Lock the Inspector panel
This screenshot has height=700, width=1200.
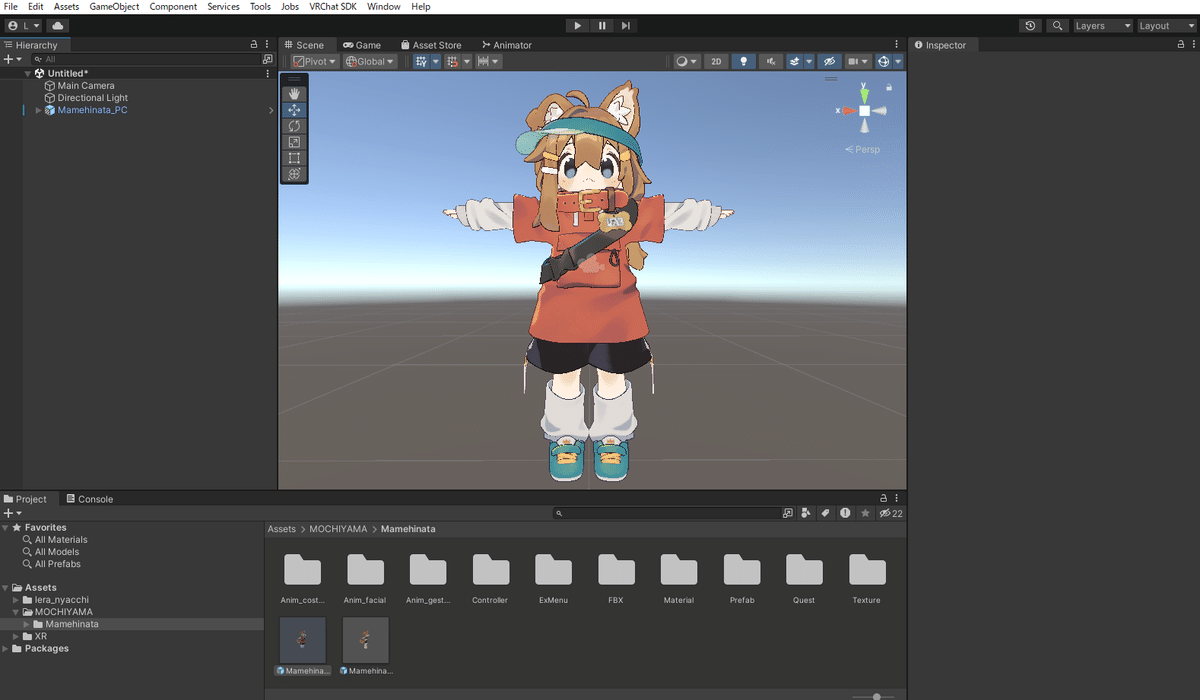pos(1181,45)
